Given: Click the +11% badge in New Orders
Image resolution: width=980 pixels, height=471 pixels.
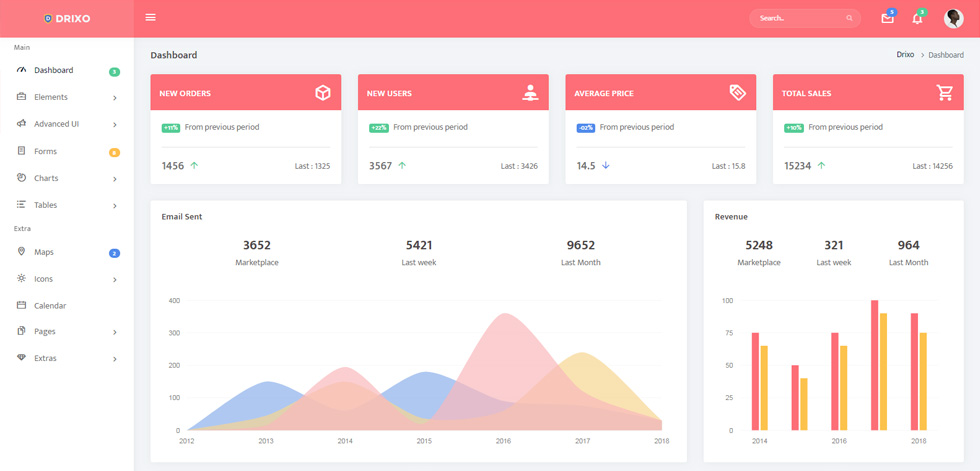Looking at the screenshot, I should click(x=171, y=127).
